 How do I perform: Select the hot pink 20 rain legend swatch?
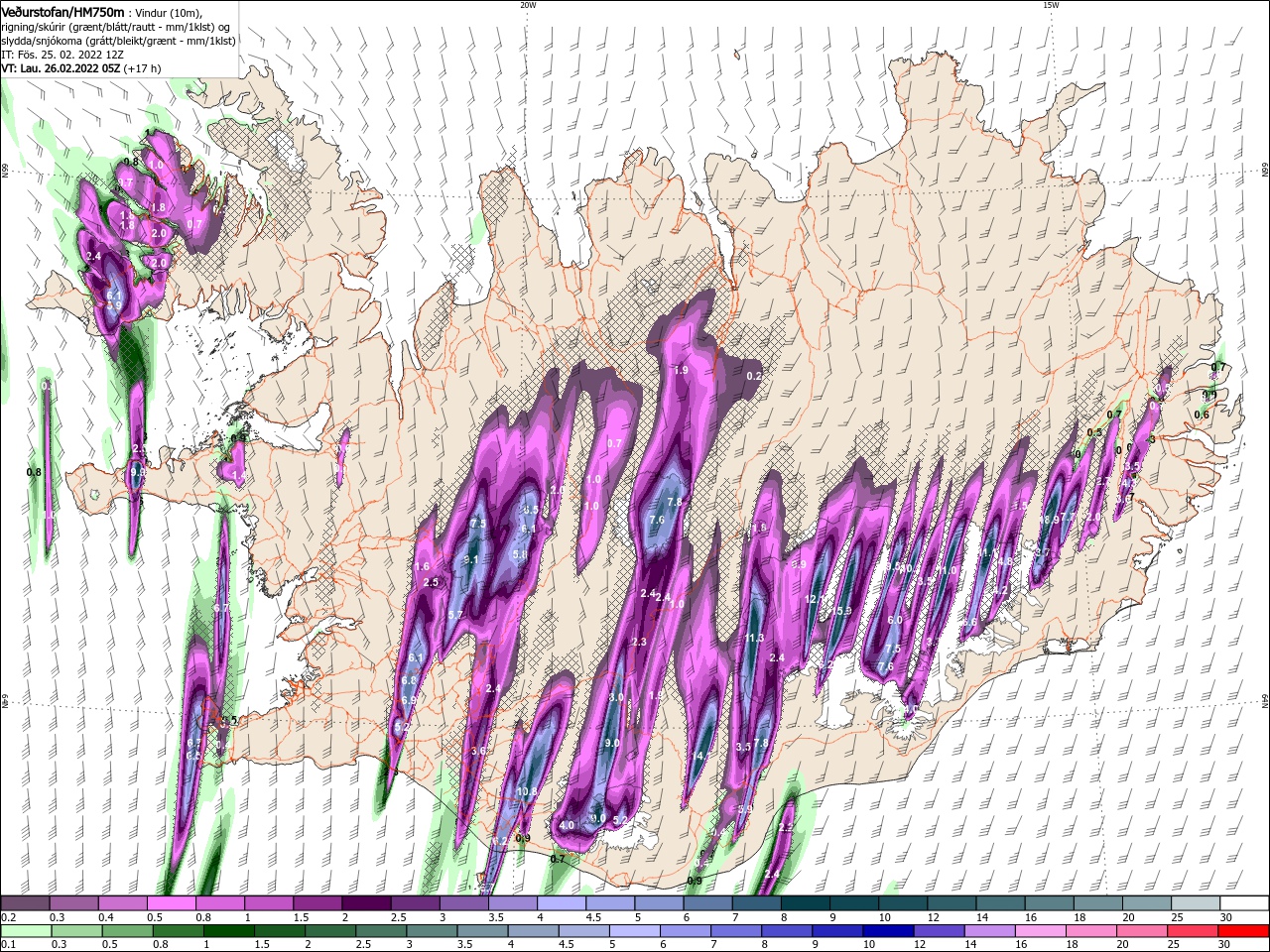[x=1142, y=931]
